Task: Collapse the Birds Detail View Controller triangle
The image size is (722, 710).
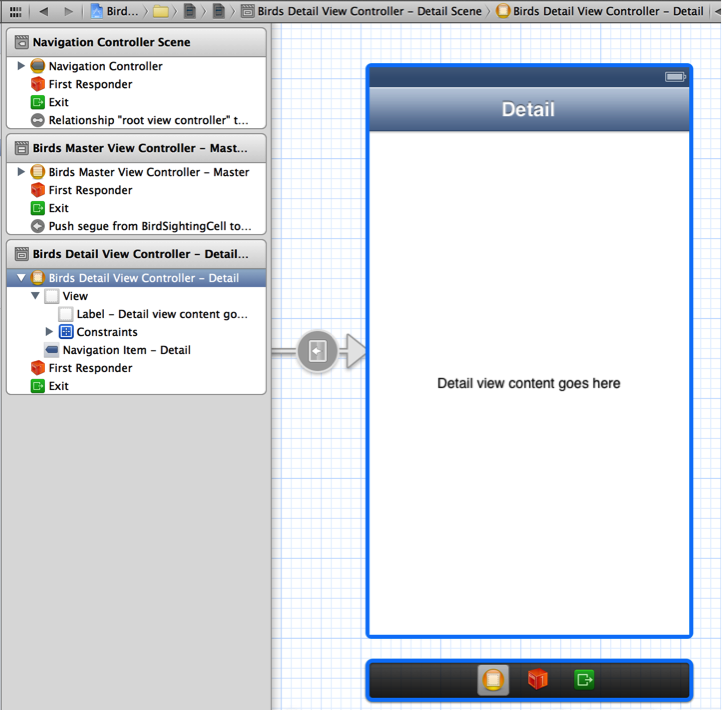Action: (21, 278)
